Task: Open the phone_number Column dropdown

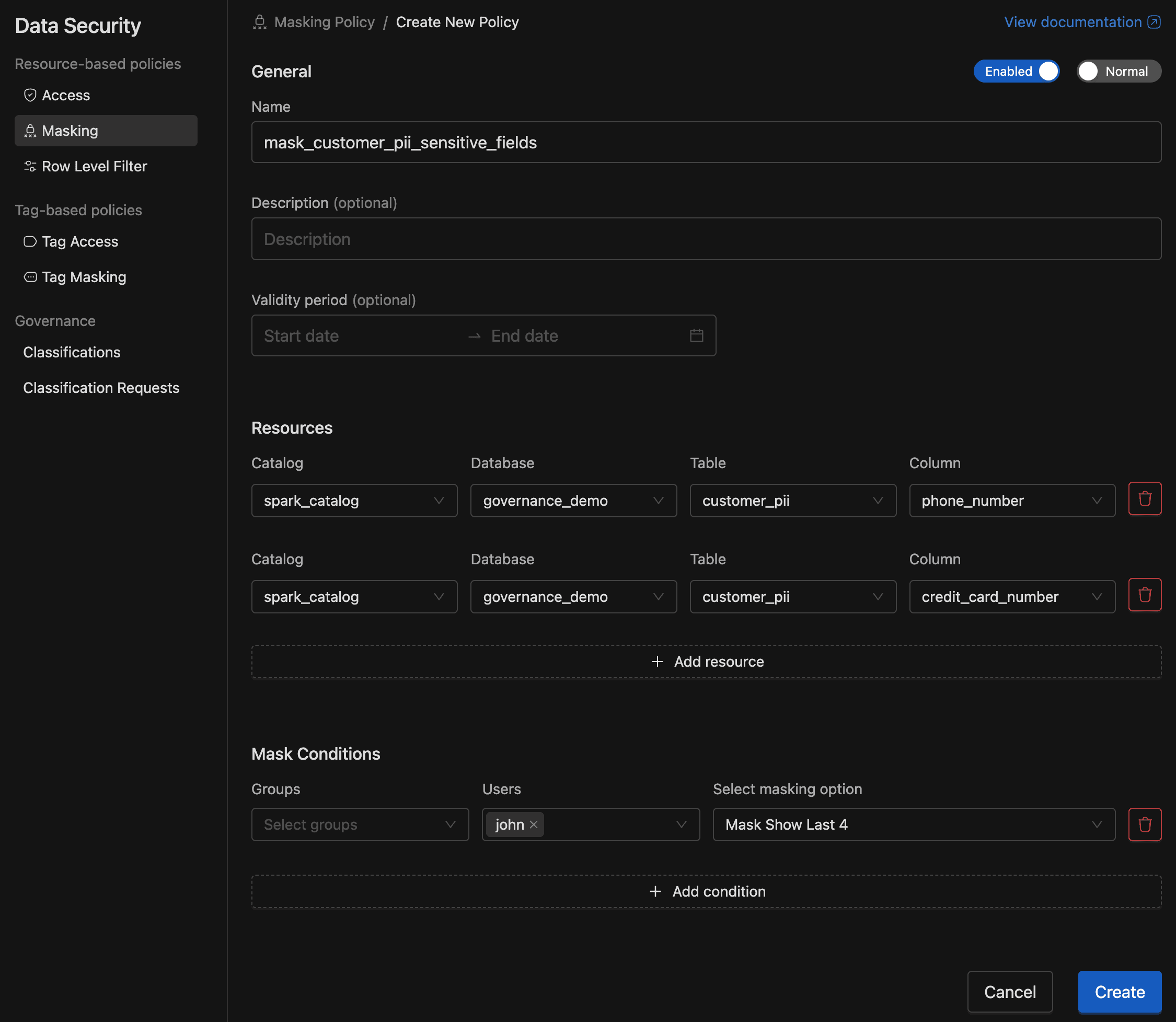Action: pos(1012,500)
